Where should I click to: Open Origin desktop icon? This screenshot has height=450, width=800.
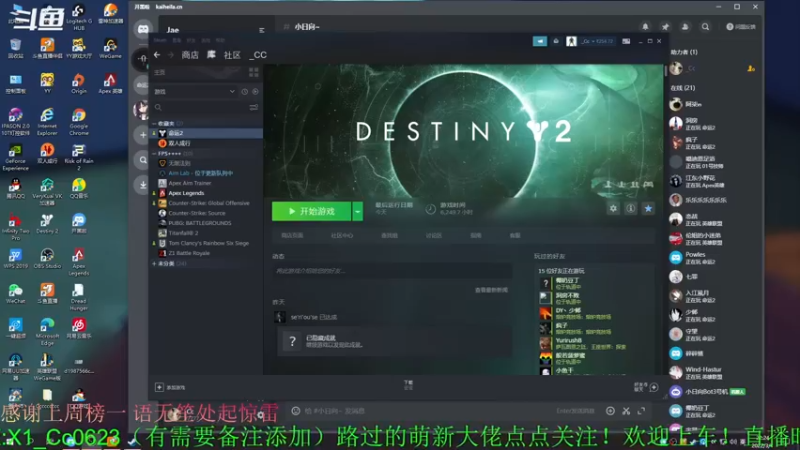point(79,84)
